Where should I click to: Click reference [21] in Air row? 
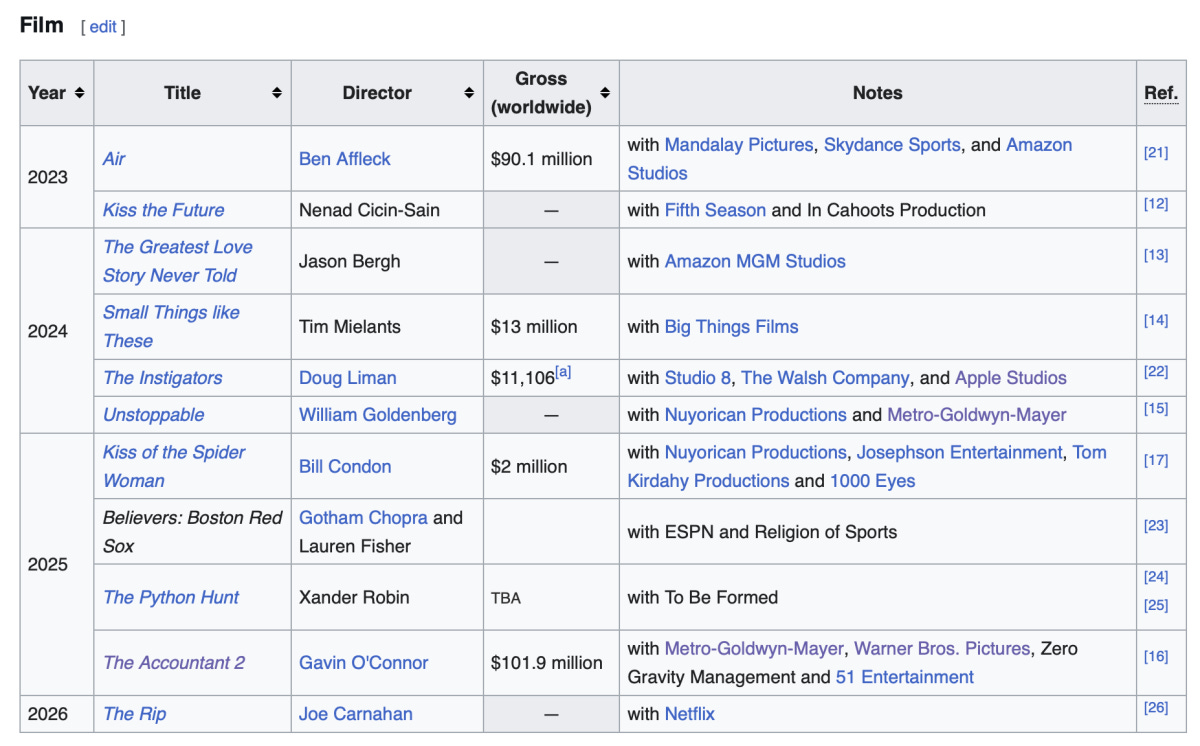click(x=1156, y=153)
